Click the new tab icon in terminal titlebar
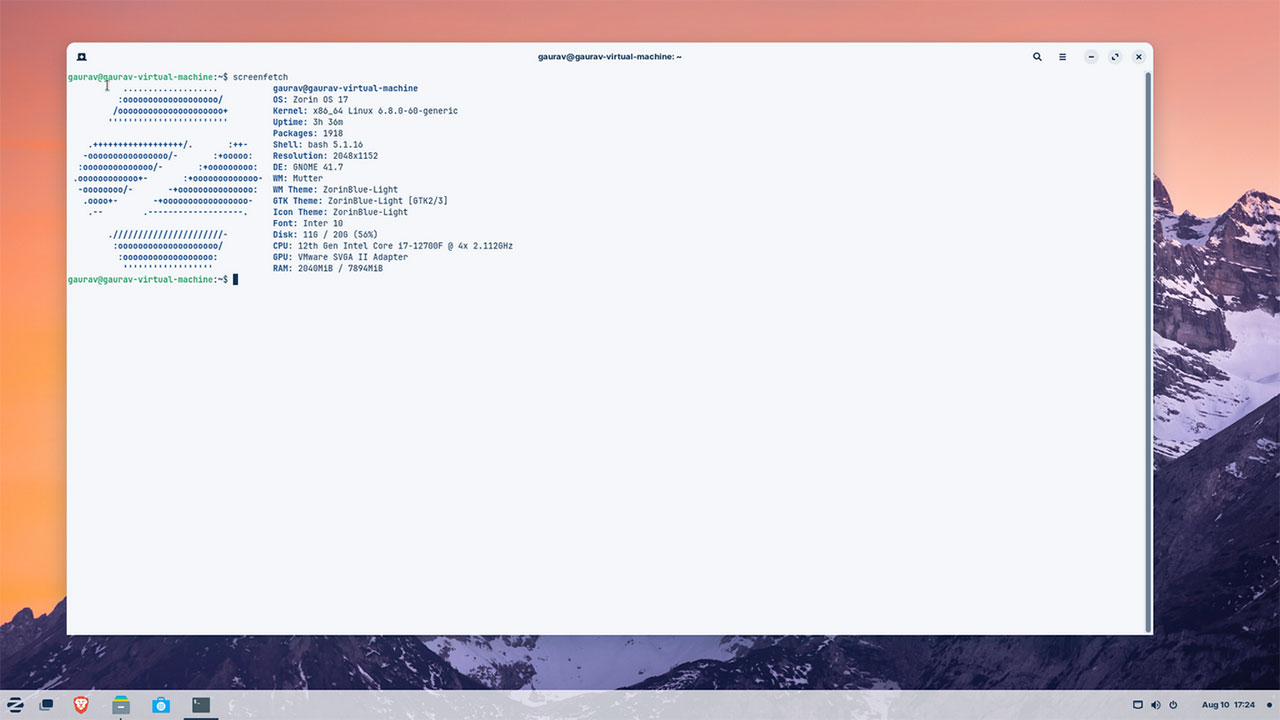 81,57
